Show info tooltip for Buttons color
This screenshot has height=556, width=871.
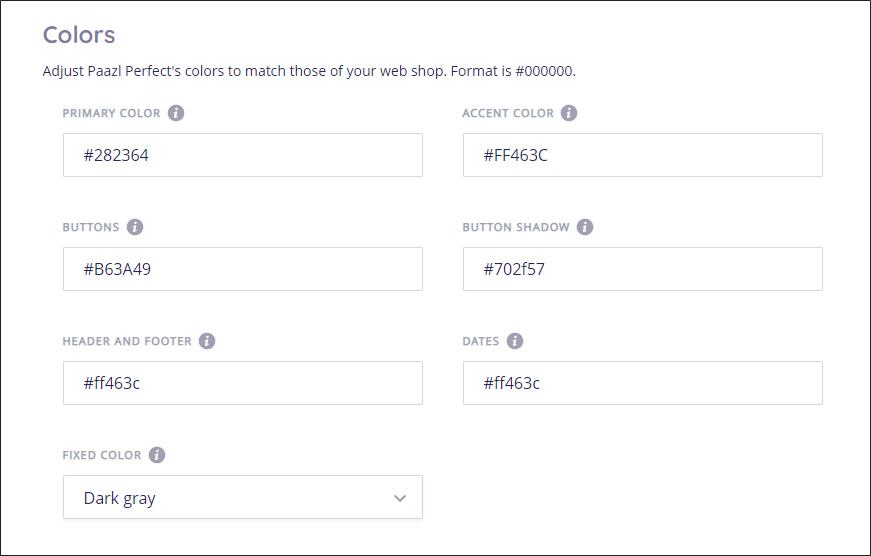[135, 227]
